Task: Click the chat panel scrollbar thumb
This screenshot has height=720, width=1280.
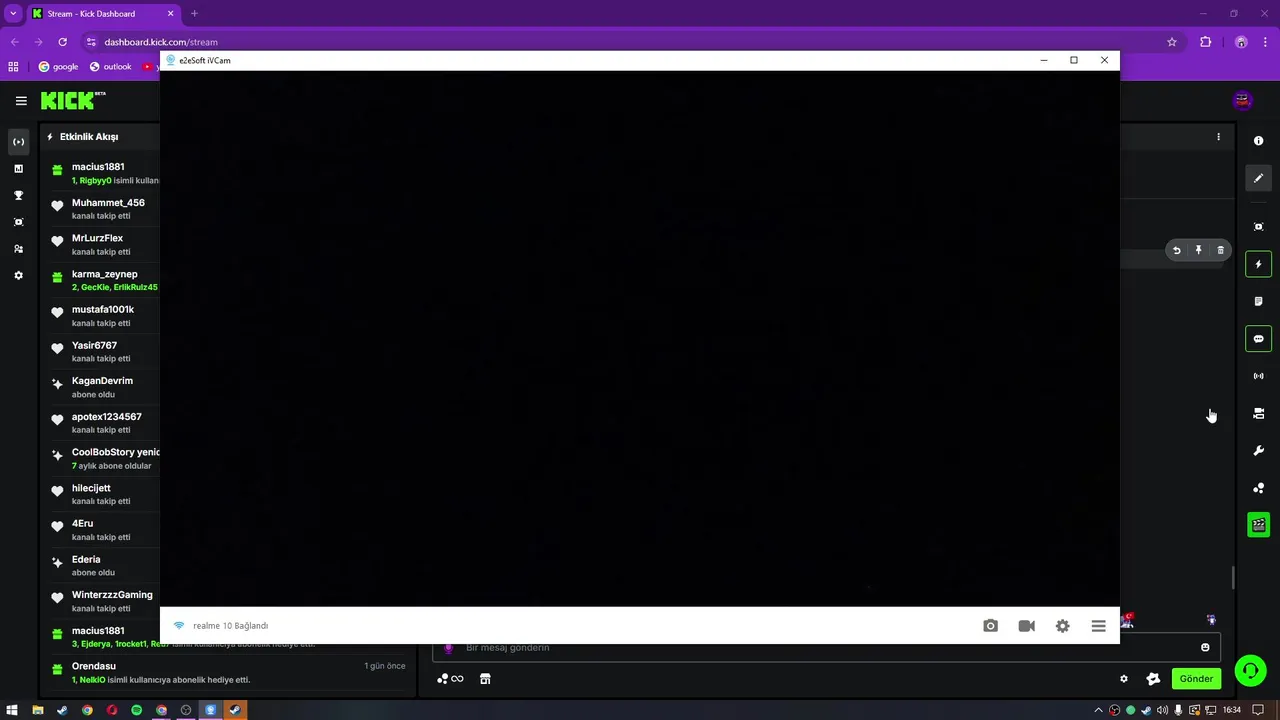Action: coord(1233,578)
